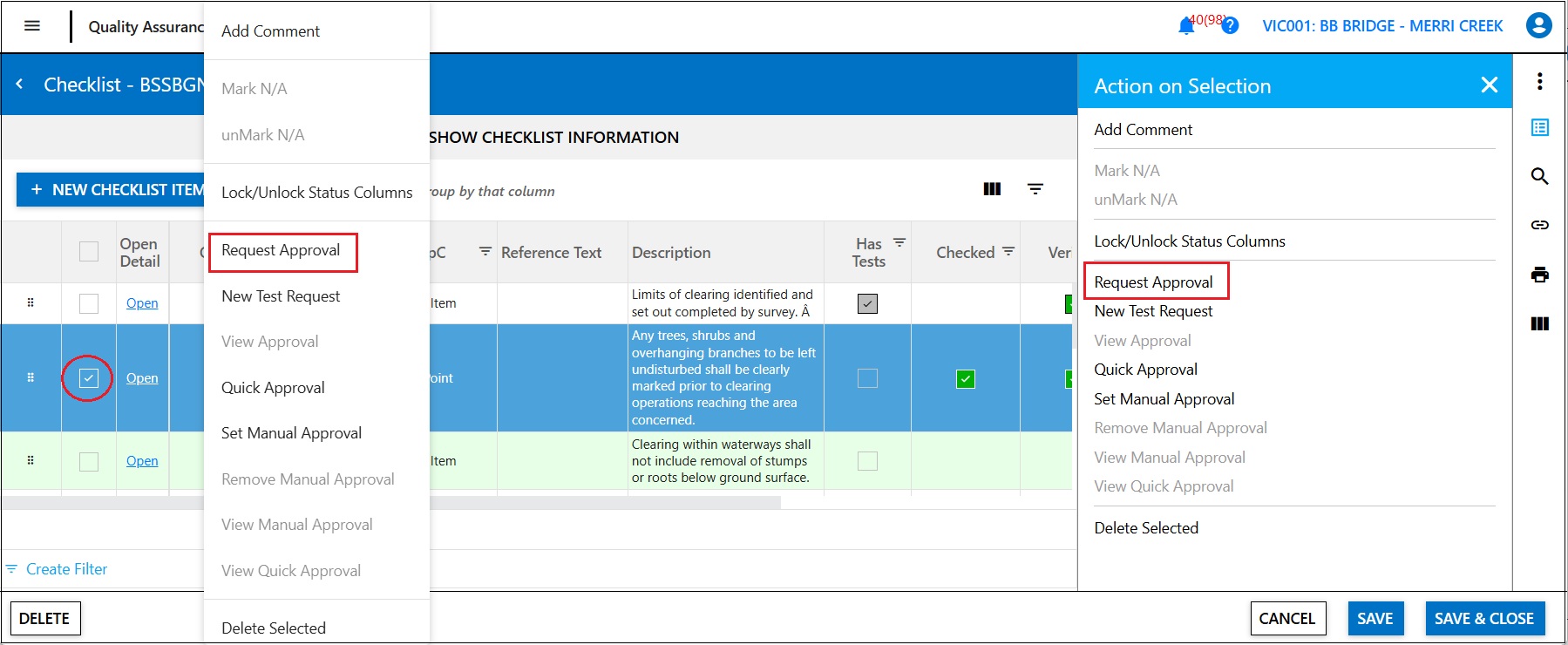The image size is (1568, 645).
Task: Select Request Approval in the right panel
Action: pos(1153,282)
